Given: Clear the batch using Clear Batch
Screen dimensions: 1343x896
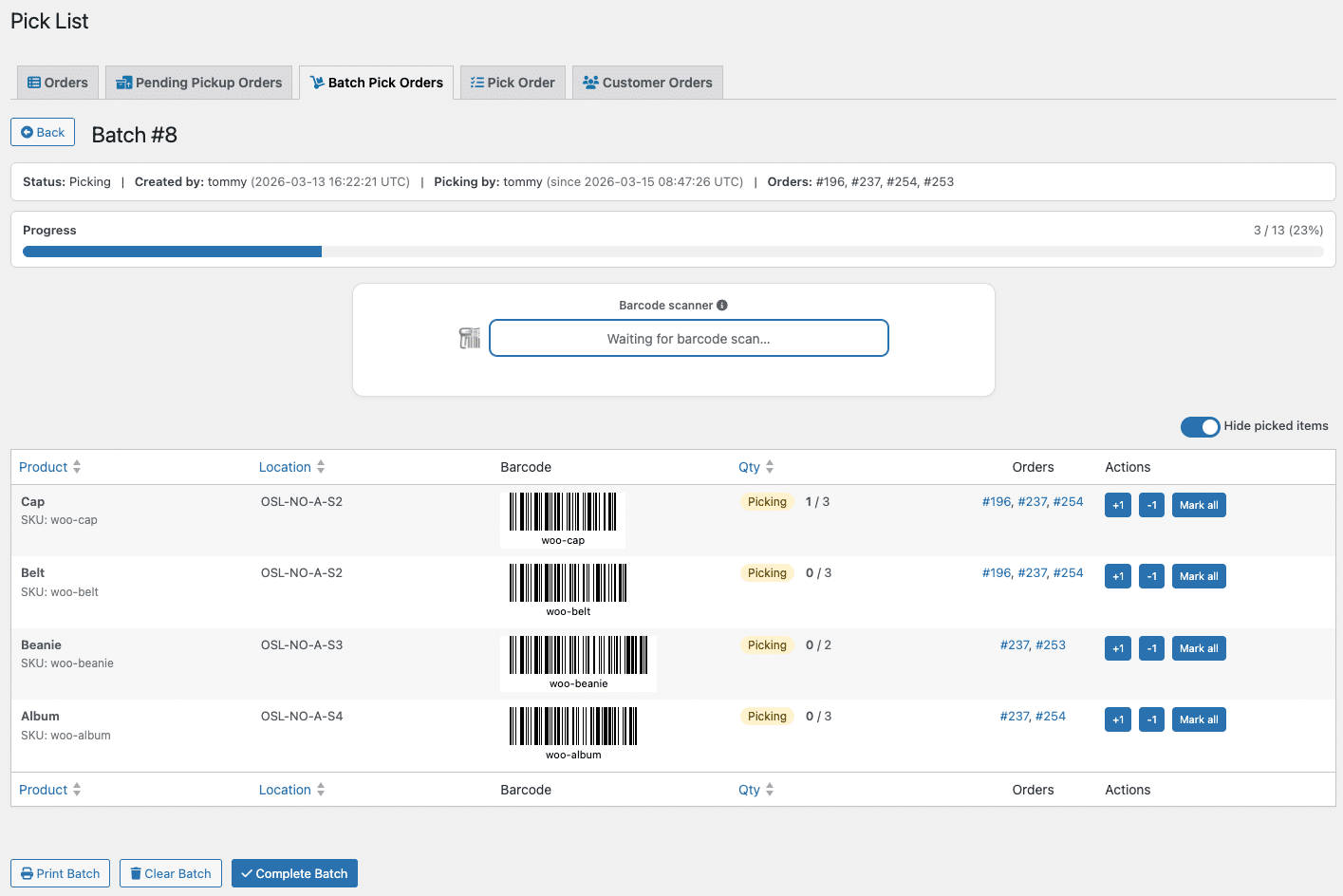Looking at the screenshot, I should (171, 873).
